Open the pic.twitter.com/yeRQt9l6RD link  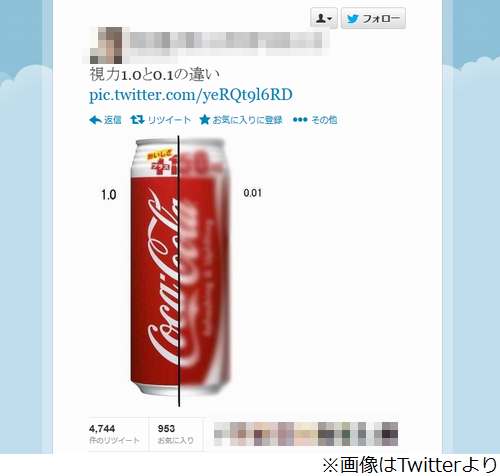point(191,95)
